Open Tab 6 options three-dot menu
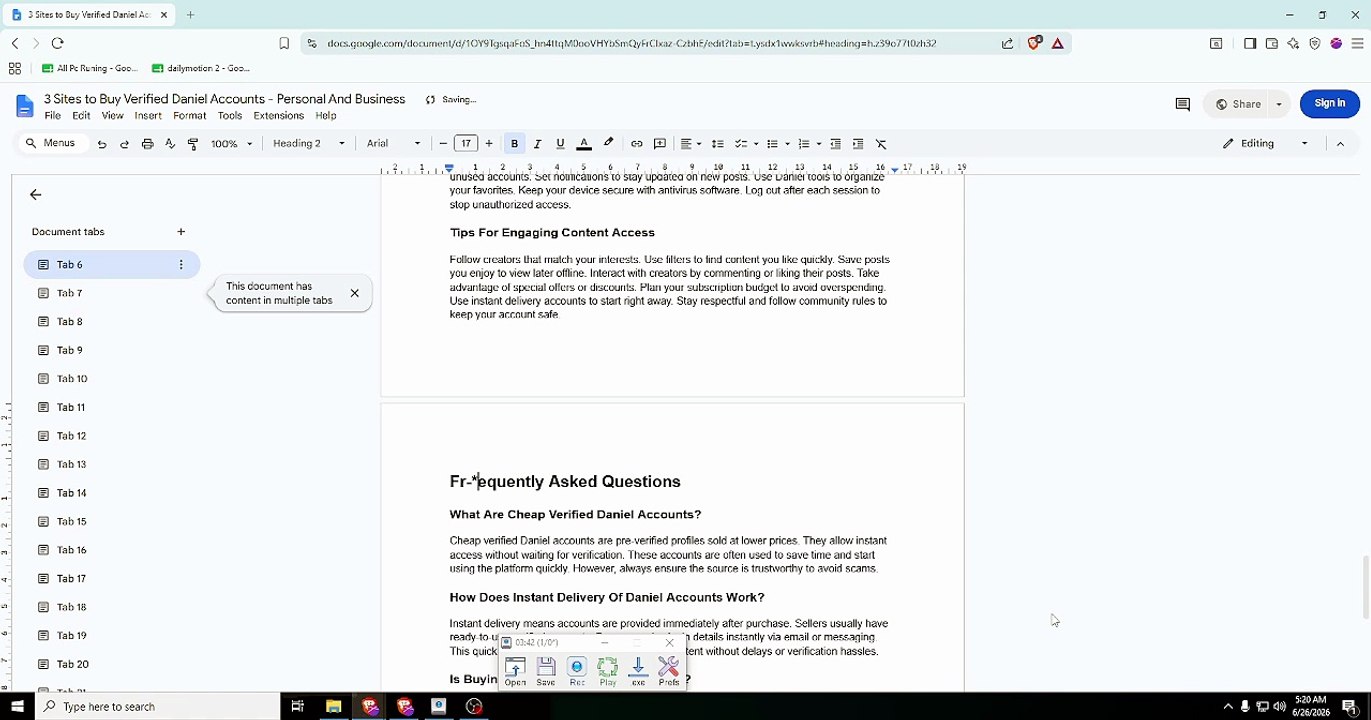The image size is (1371, 720). click(x=181, y=265)
